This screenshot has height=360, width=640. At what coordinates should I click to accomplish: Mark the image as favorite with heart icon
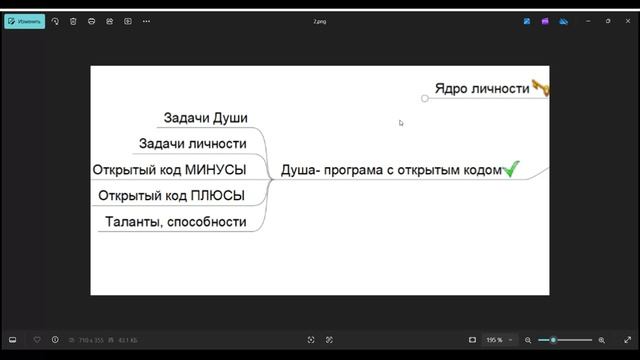coord(37,340)
